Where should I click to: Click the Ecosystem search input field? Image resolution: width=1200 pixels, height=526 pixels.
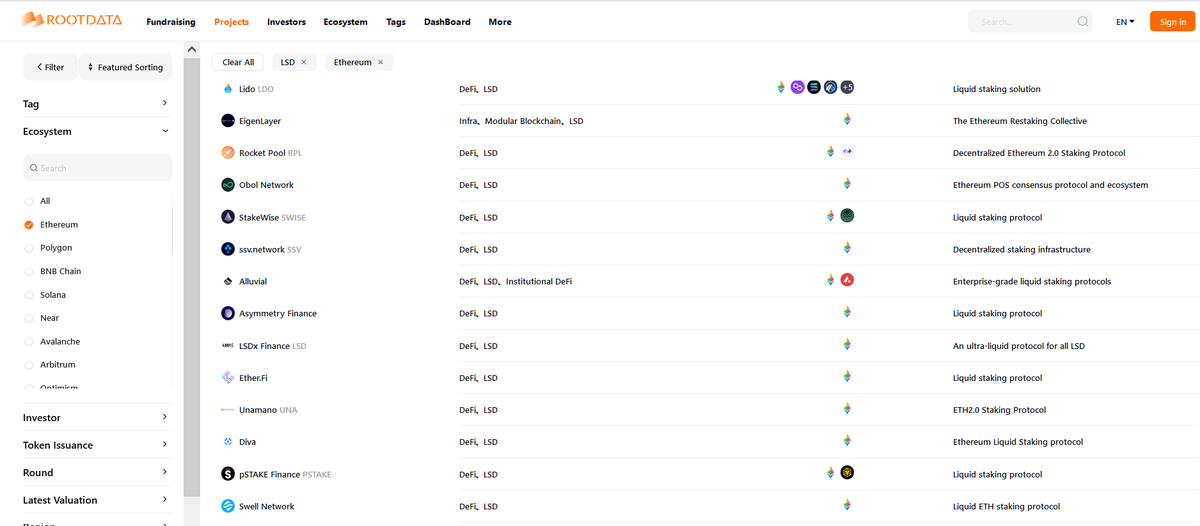(x=98, y=168)
